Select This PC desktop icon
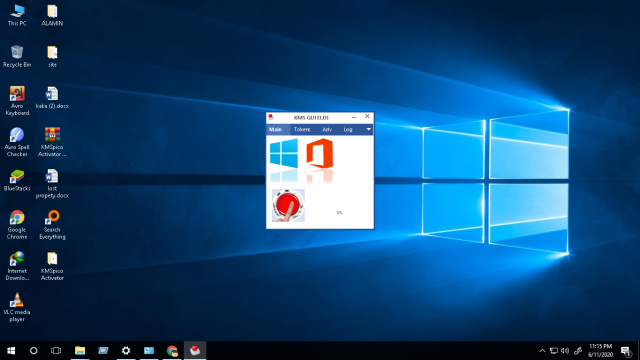Screen dimensions: 640x360 point(17,16)
